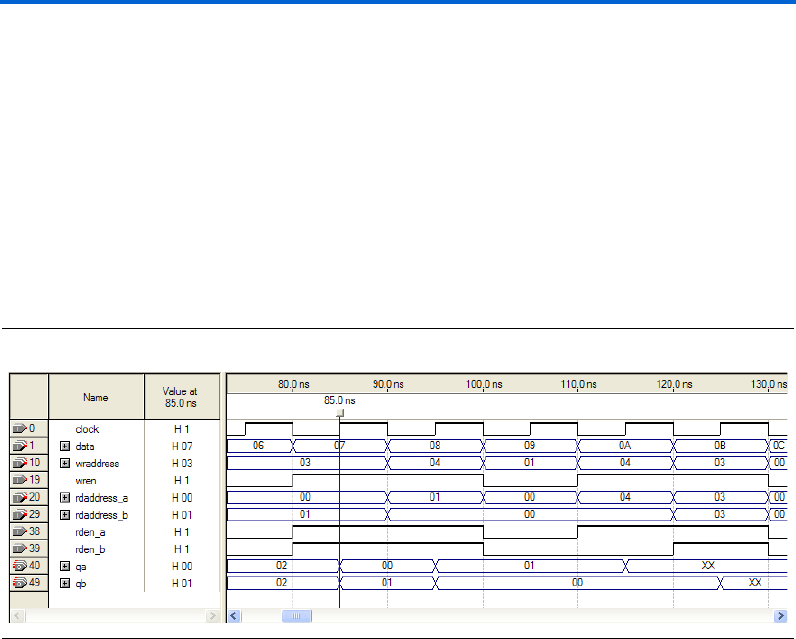Screen dimensions: 796x639
Task: Expand the wraddress bus signal
Action: [65, 463]
